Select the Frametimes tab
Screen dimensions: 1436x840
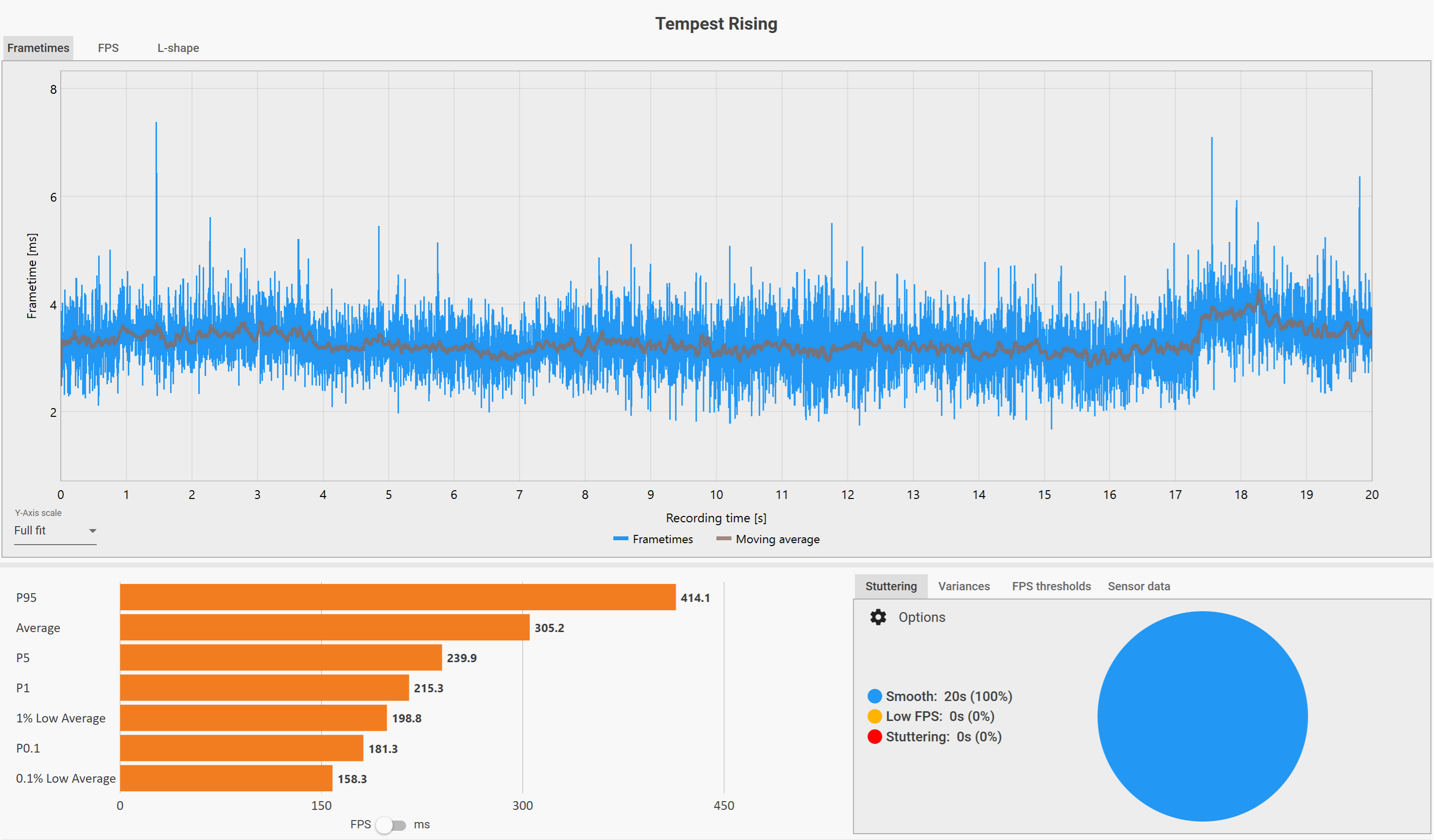38,48
